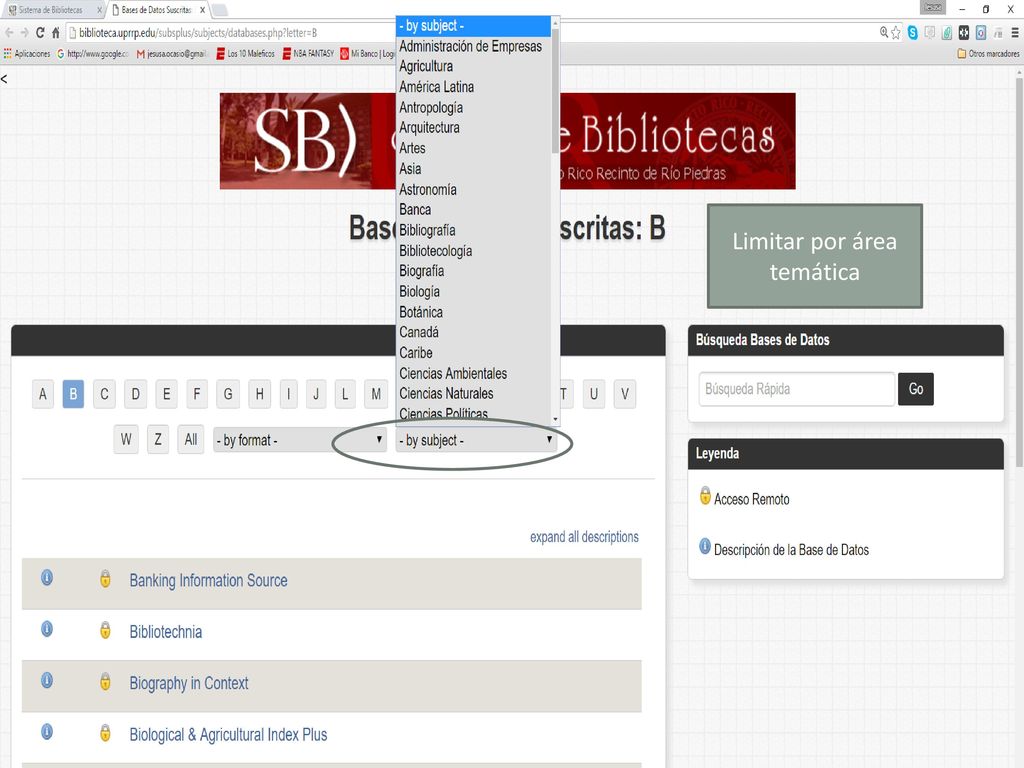The width and height of the screenshot is (1024, 768).
Task: Select the Bases de Datos Suscritas tab
Action: coord(157,10)
